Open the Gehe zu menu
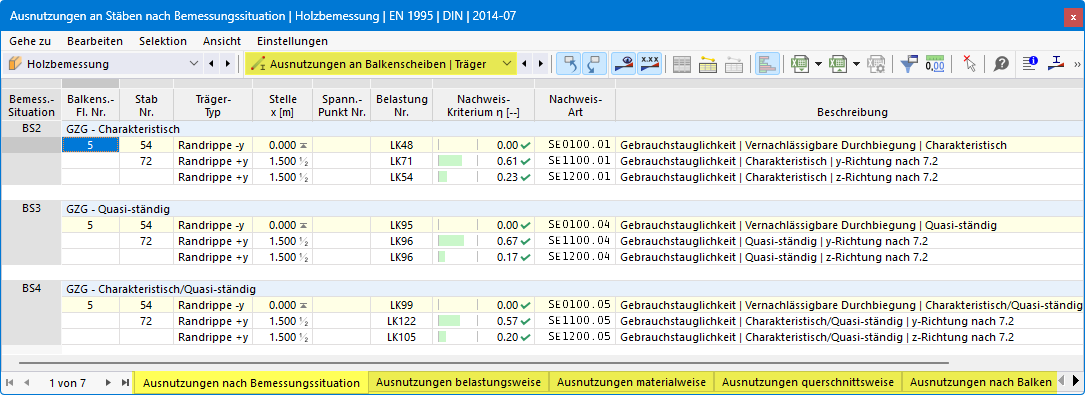The width and height of the screenshot is (1085, 395). (x=30, y=41)
